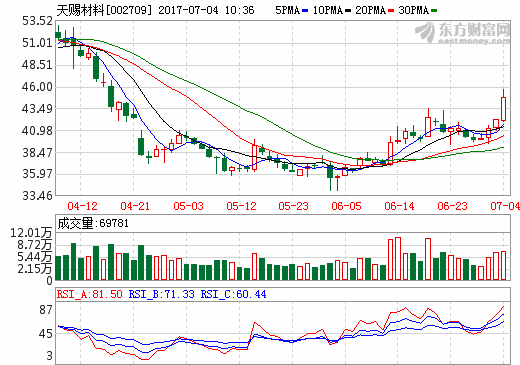The width and height of the screenshot is (520, 365).
Task: Click the 成交量:69781 volume label
Action: 93,223
